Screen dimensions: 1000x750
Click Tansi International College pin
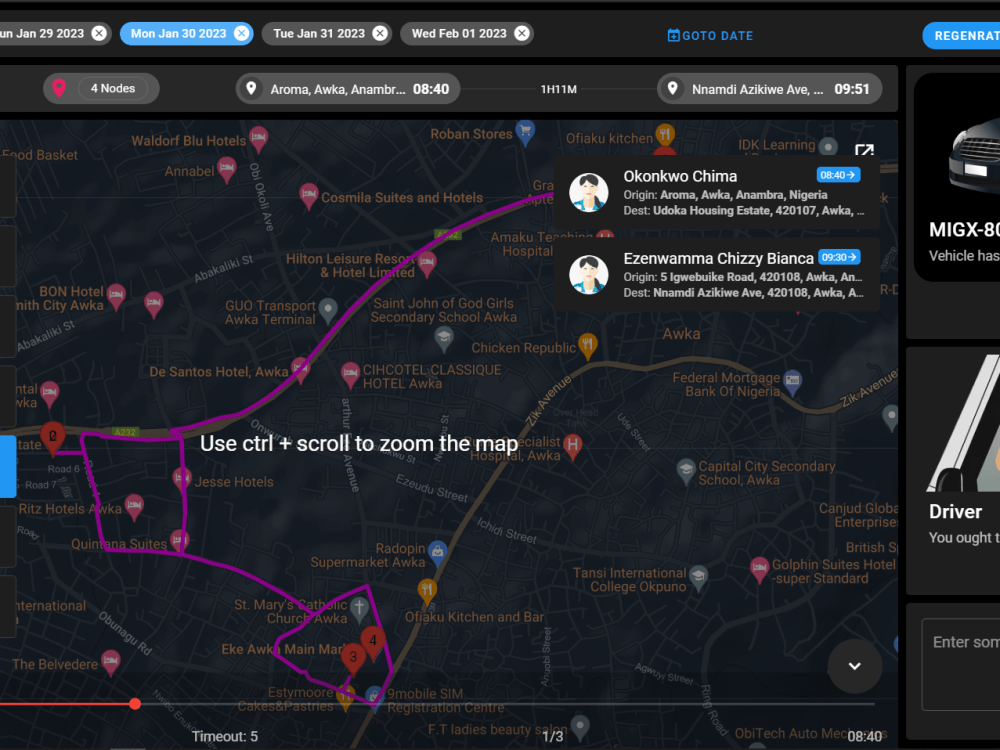point(699,577)
